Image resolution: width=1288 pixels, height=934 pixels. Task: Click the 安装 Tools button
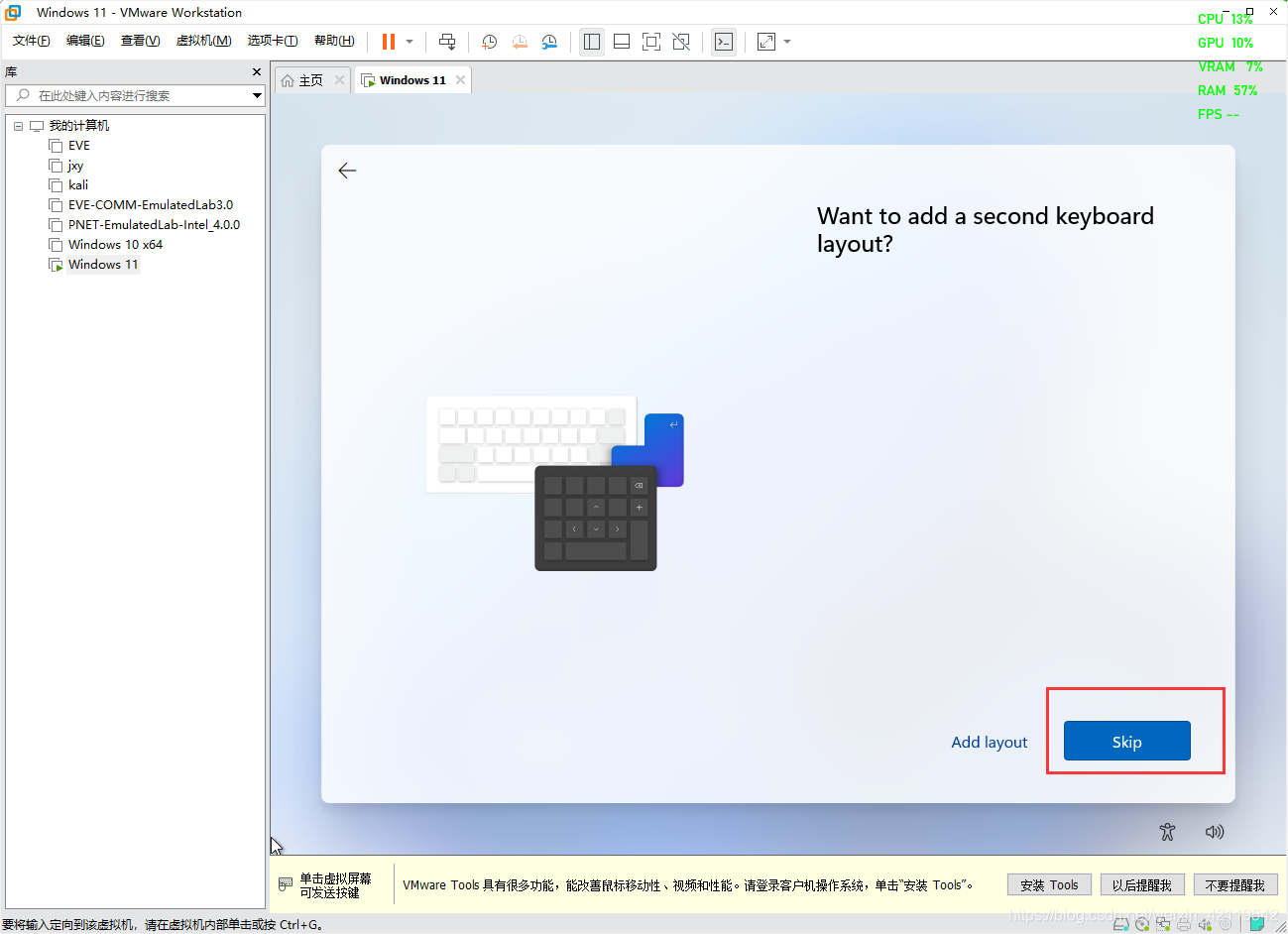(x=1049, y=884)
